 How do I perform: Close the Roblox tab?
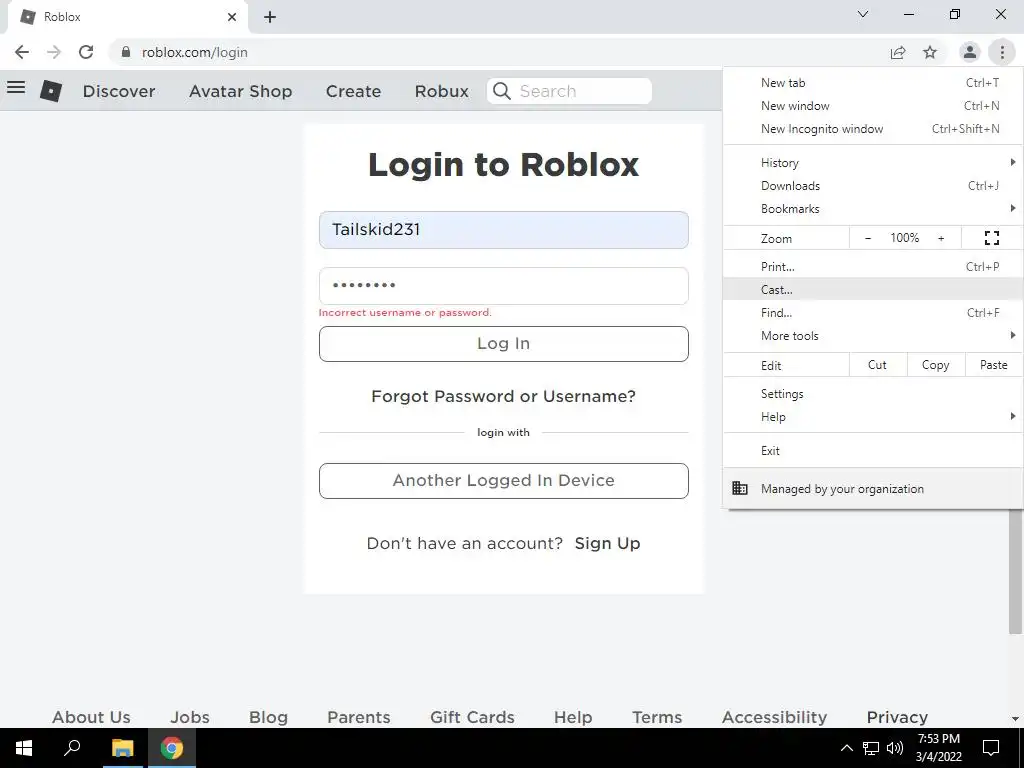coord(232,17)
